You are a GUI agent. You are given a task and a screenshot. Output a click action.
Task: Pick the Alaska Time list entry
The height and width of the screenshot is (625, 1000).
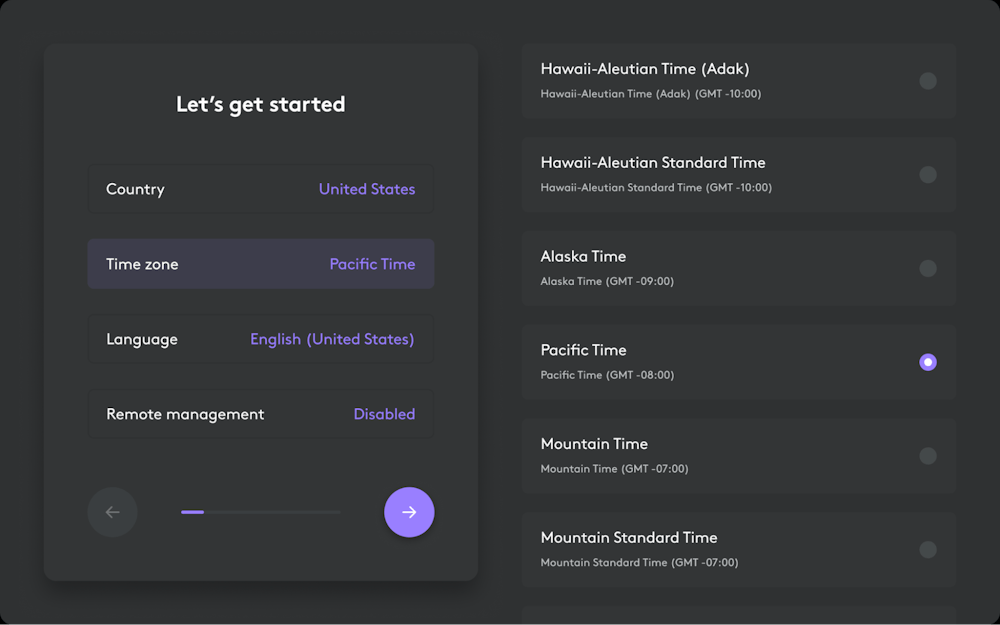coord(700,268)
